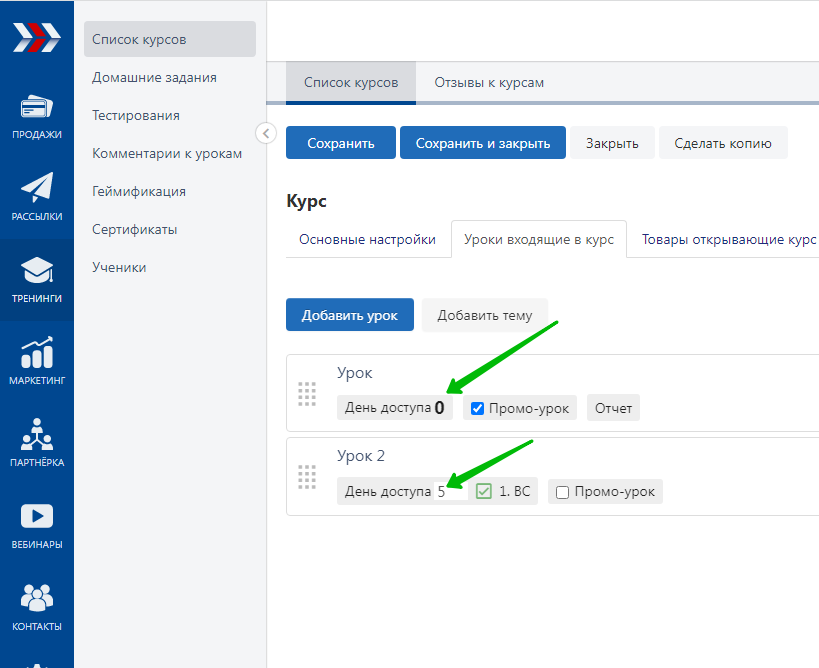Open the Продажи section icon

tap(37, 108)
